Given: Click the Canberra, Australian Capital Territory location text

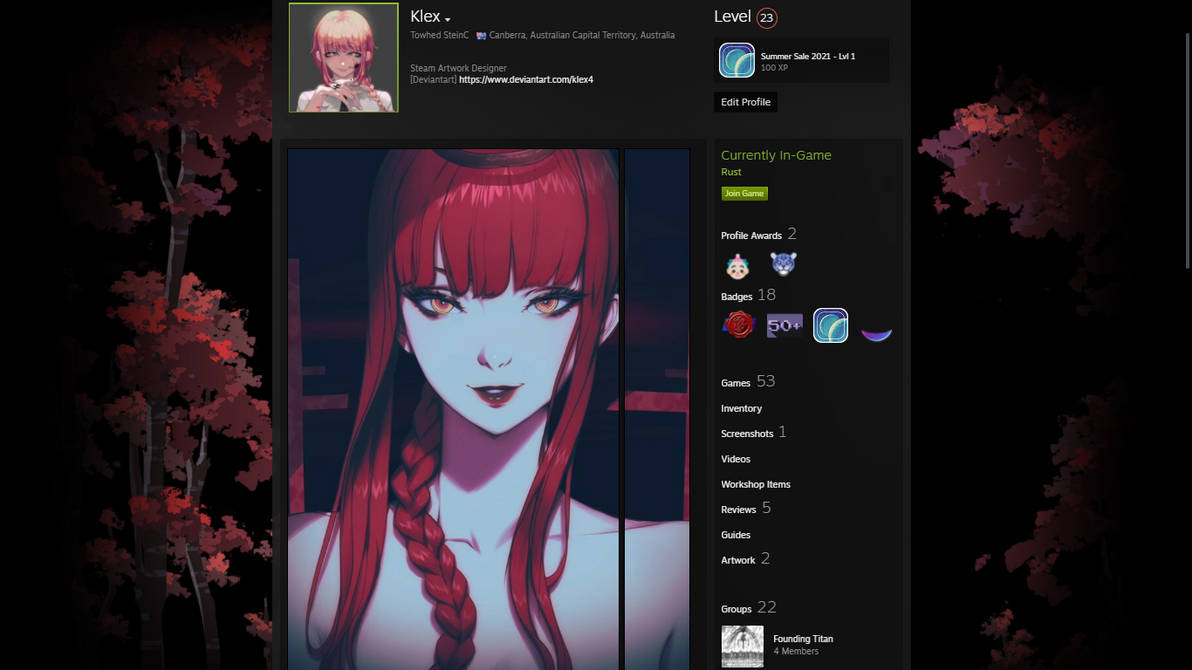Looking at the screenshot, I should coord(582,35).
